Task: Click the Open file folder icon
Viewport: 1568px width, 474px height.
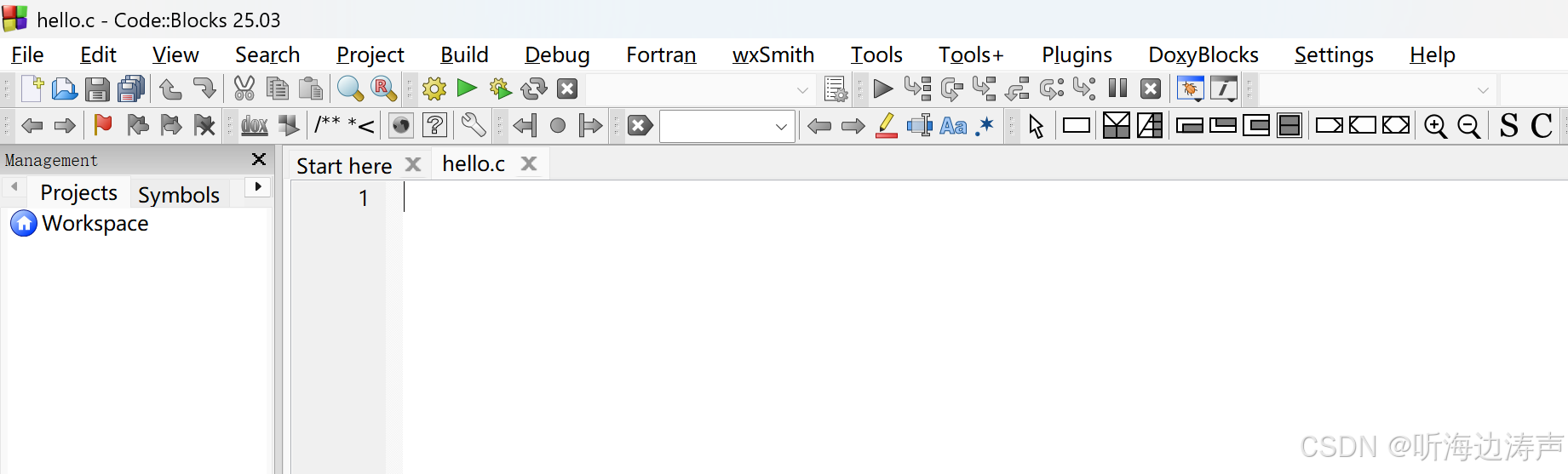Action: (x=65, y=89)
